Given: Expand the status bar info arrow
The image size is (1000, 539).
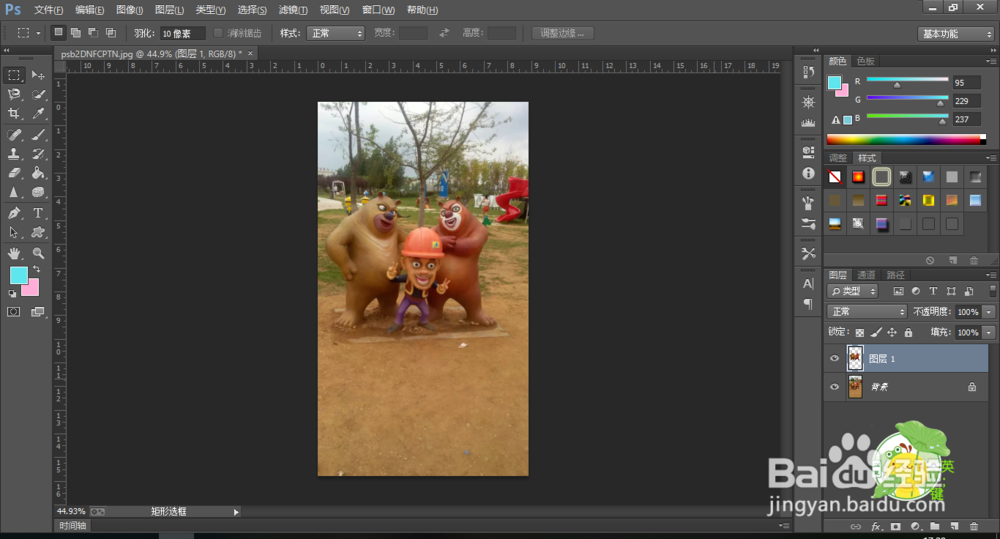Looking at the screenshot, I should tap(236, 512).
